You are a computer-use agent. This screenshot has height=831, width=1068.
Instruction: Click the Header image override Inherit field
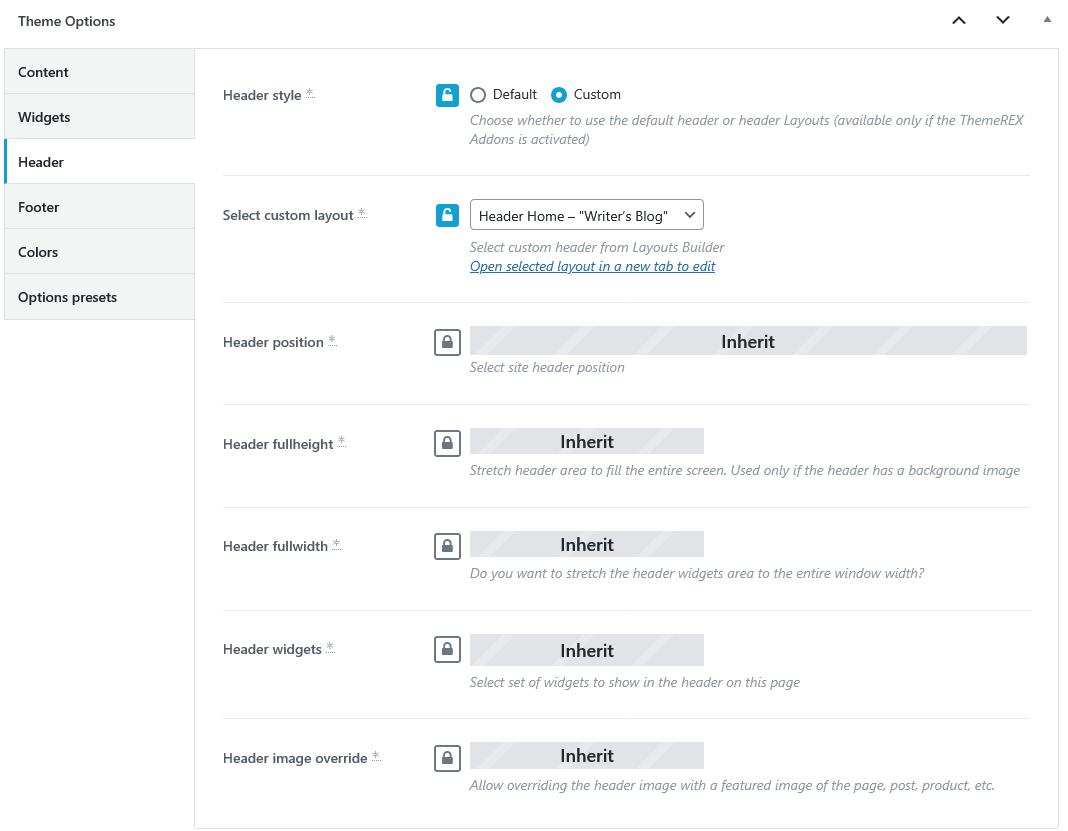(586, 755)
